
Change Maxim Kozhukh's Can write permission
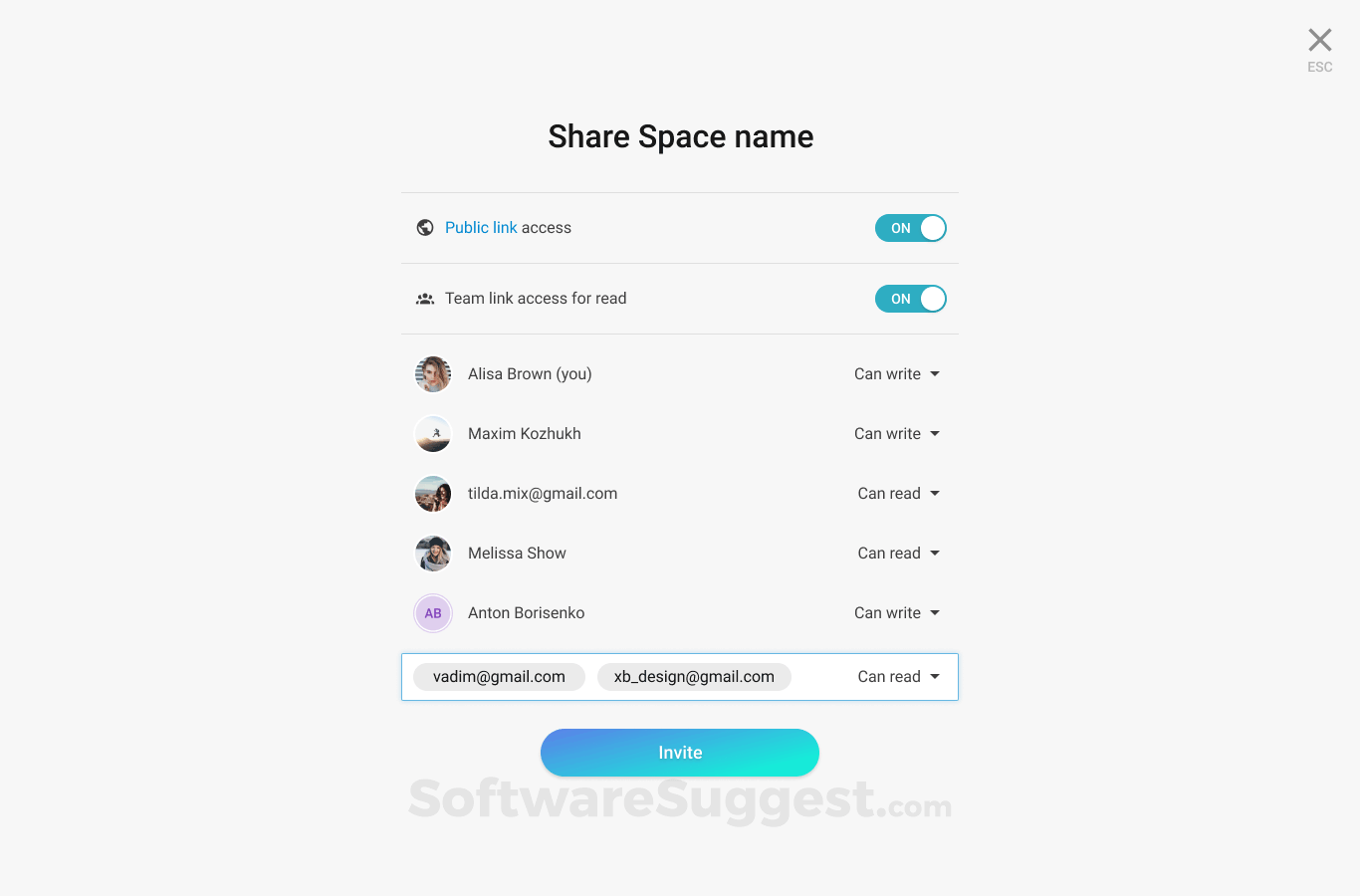pos(897,434)
